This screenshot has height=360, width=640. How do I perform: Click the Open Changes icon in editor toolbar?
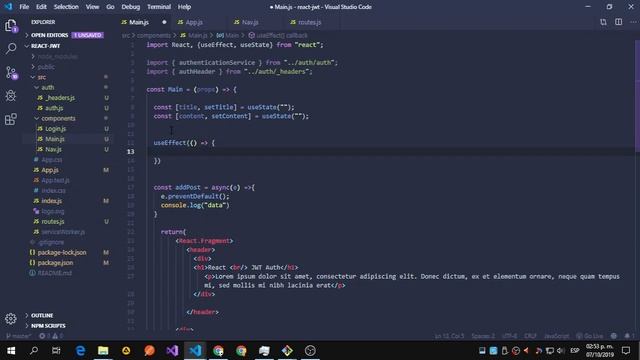(603, 22)
